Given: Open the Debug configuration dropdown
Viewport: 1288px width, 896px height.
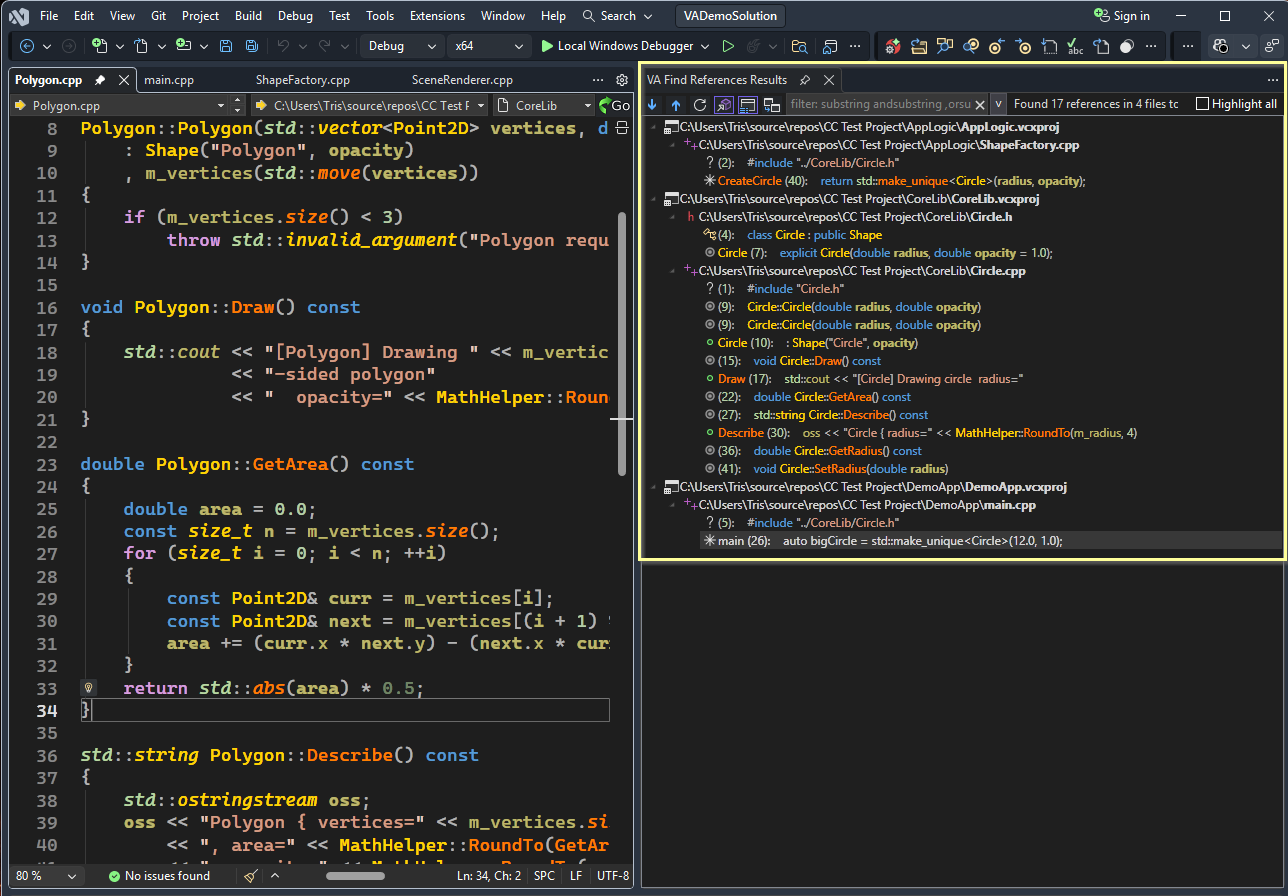Looking at the screenshot, I should click(403, 46).
